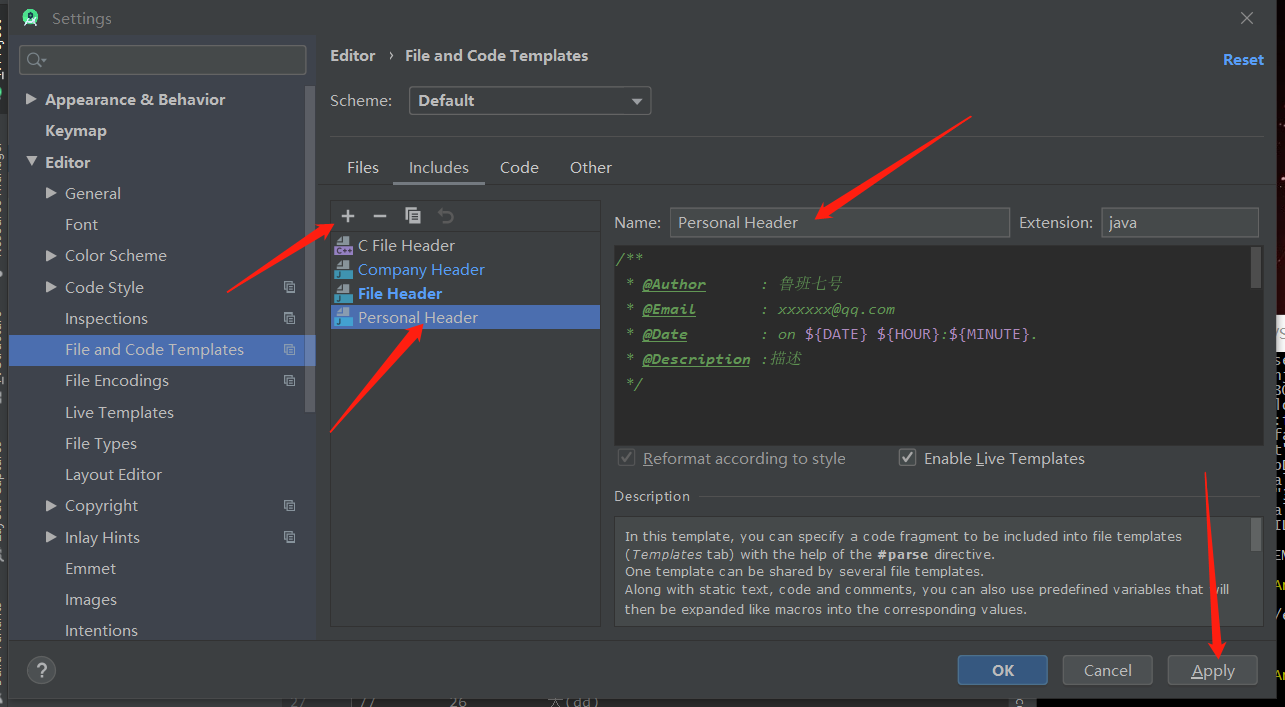The height and width of the screenshot is (707, 1285).
Task: Switch to the Code tab
Action: coord(519,167)
